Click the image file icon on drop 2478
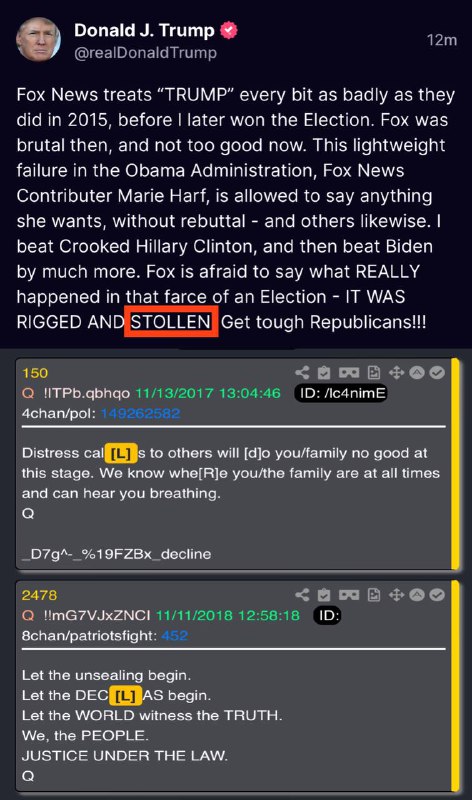472x800 pixels. [374, 595]
